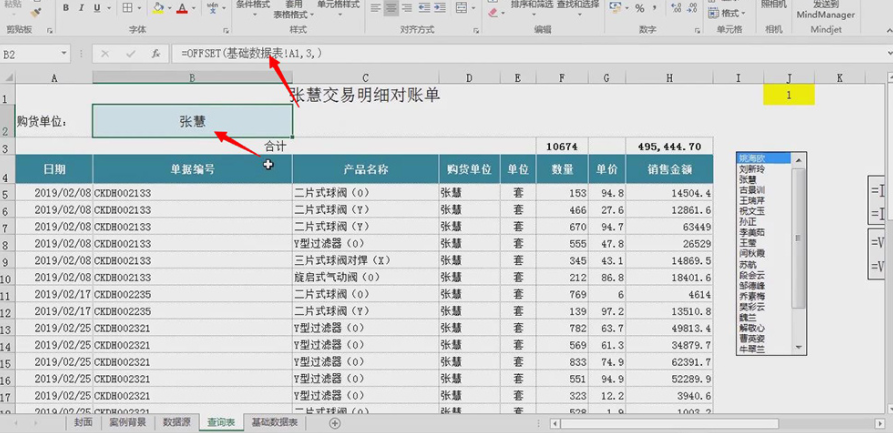The image size is (893, 433).
Task: Toggle italic formatting
Action: click(x=81, y=8)
